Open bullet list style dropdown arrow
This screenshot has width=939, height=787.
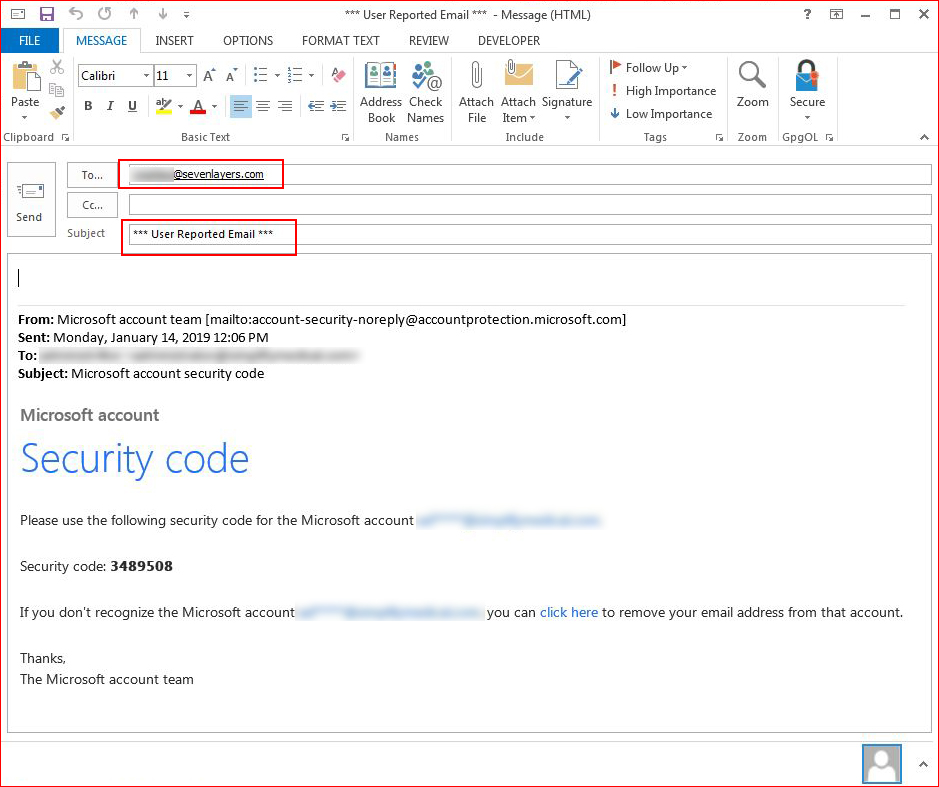coord(277,75)
